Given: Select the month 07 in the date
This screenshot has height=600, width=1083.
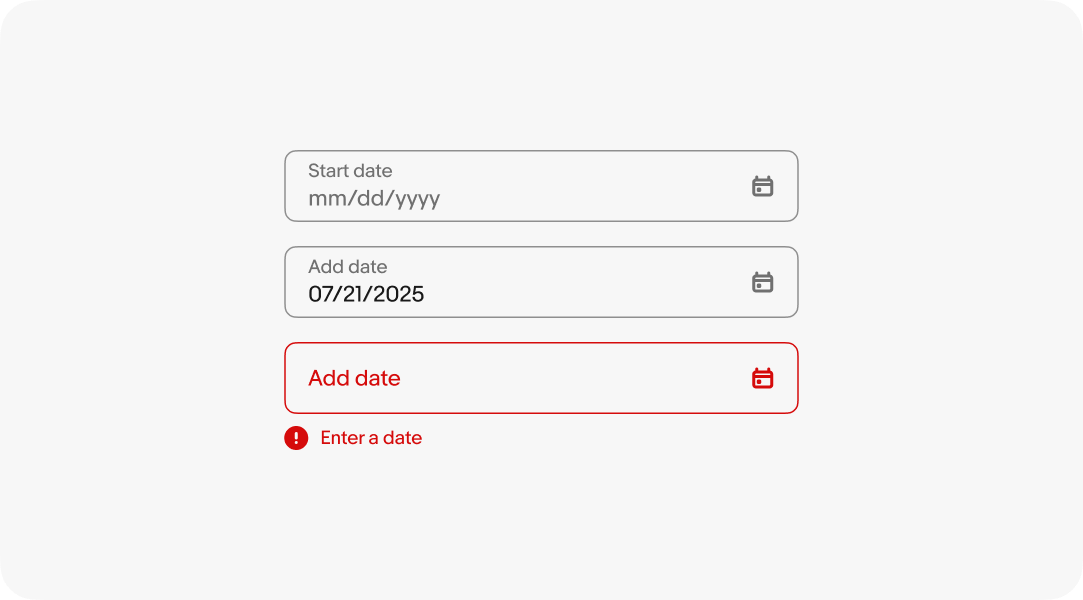Looking at the screenshot, I should click(x=321, y=294).
